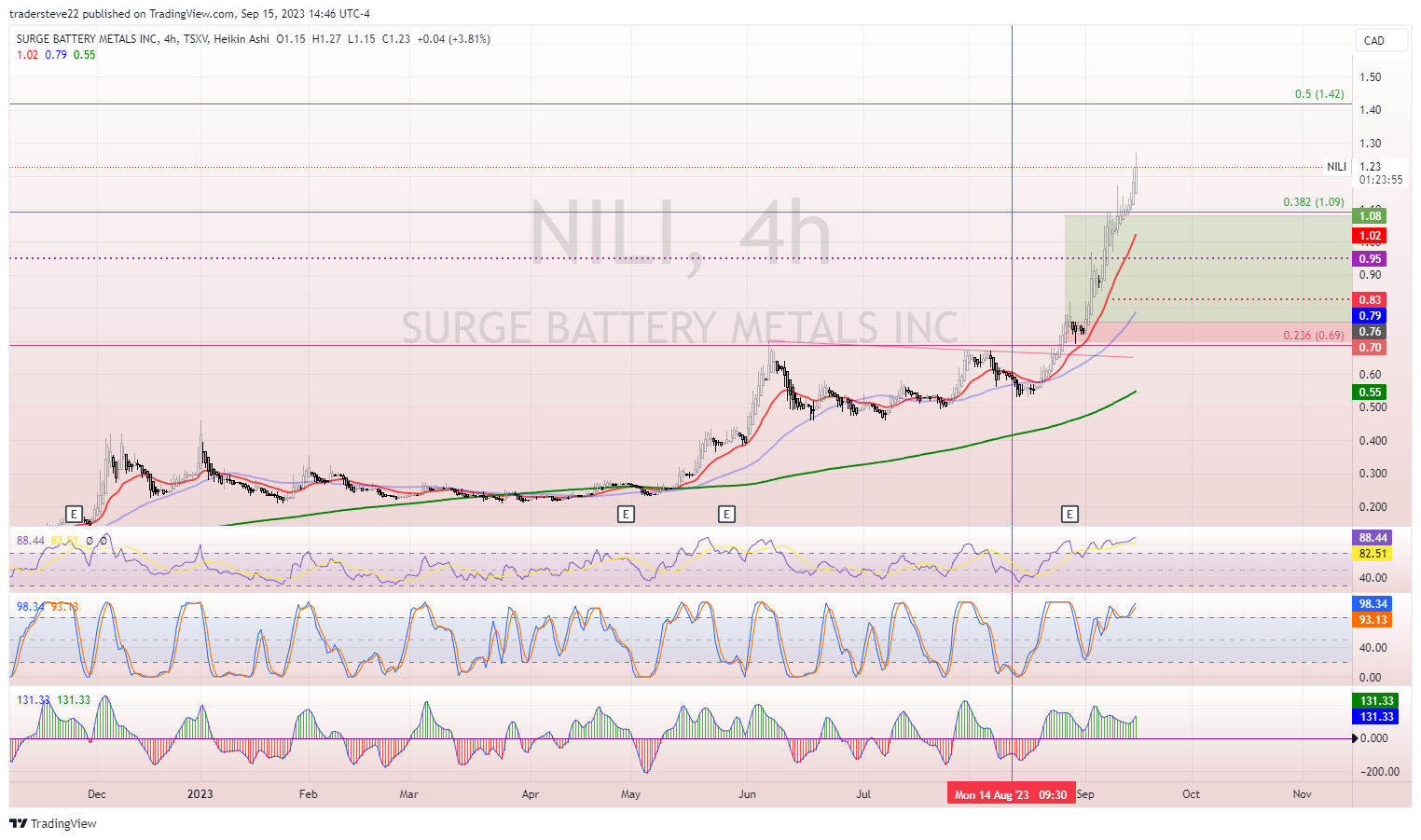
Task: Click the red 1.02 moving average legend value
Action: 28,55
